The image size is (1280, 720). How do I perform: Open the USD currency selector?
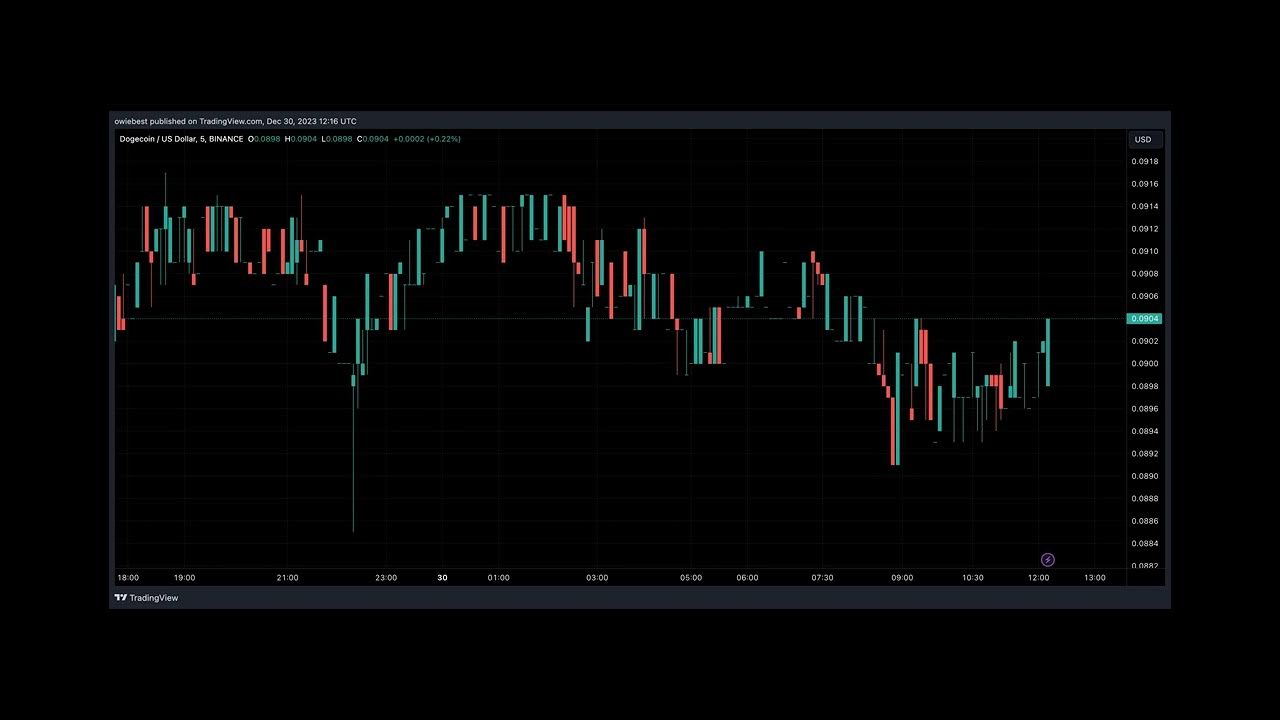tap(1142, 140)
